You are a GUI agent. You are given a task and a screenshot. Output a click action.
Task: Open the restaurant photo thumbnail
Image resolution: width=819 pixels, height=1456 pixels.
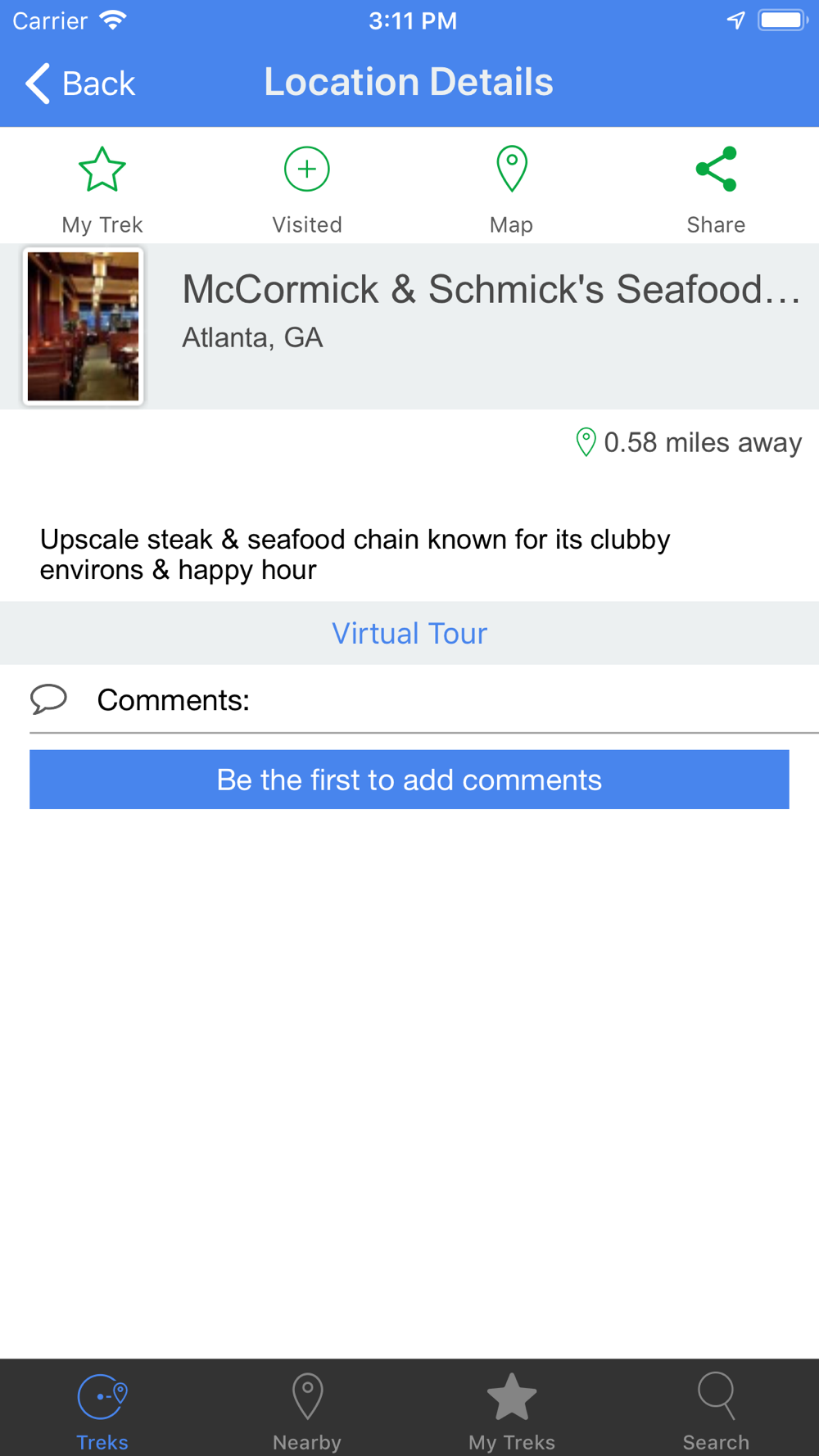tap(84, 327)
